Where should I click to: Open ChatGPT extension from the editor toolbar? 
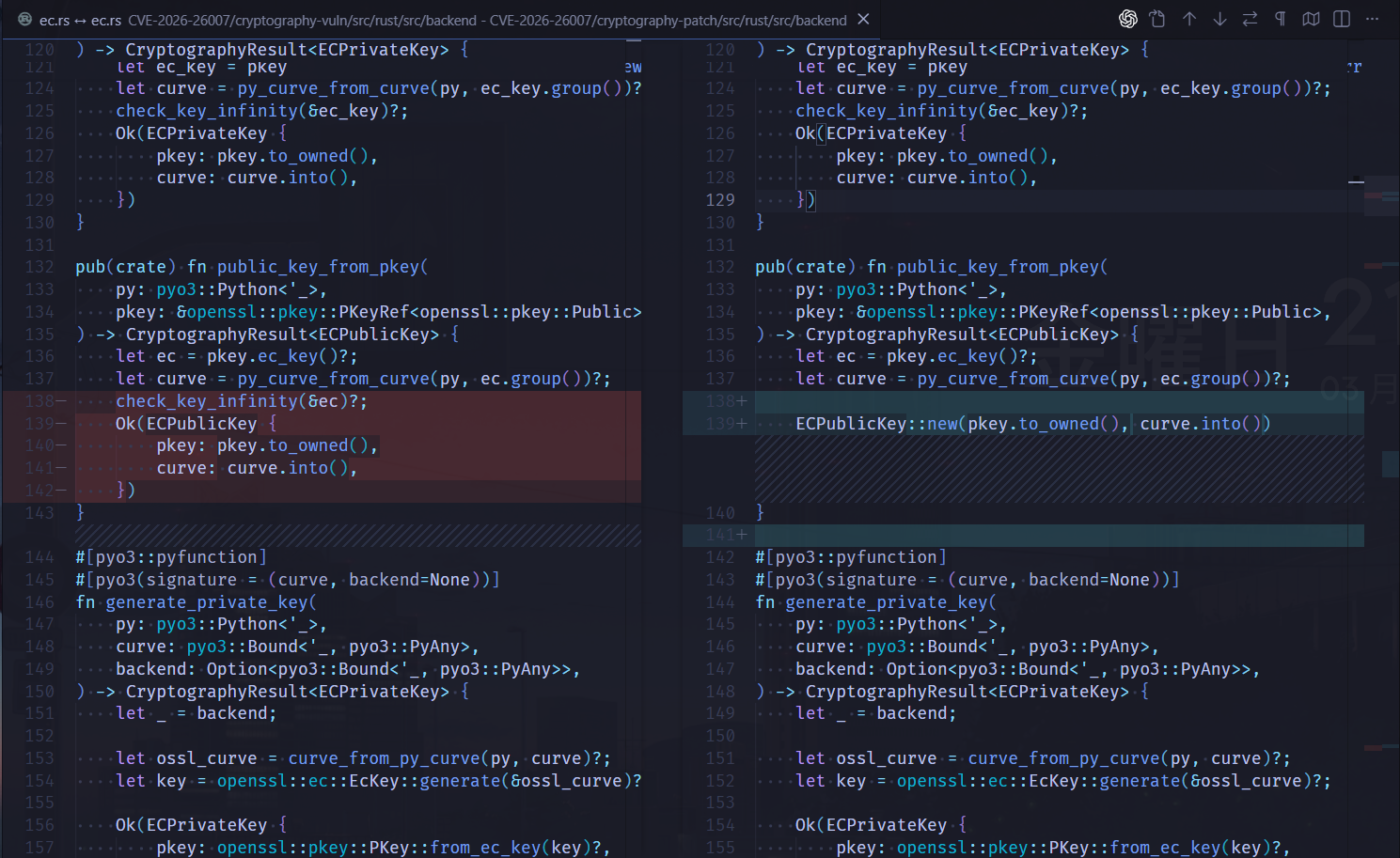[1128, 19]
